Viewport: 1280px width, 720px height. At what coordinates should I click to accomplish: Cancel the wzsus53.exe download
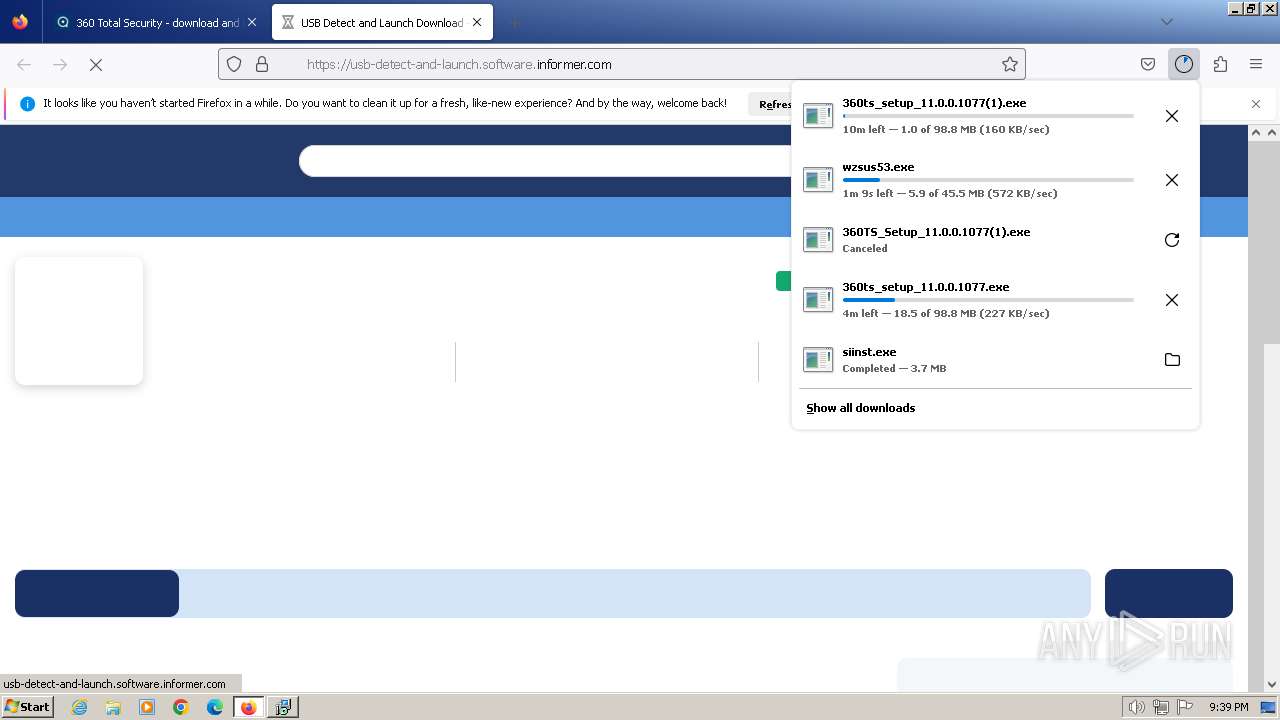click(1172, 180)
